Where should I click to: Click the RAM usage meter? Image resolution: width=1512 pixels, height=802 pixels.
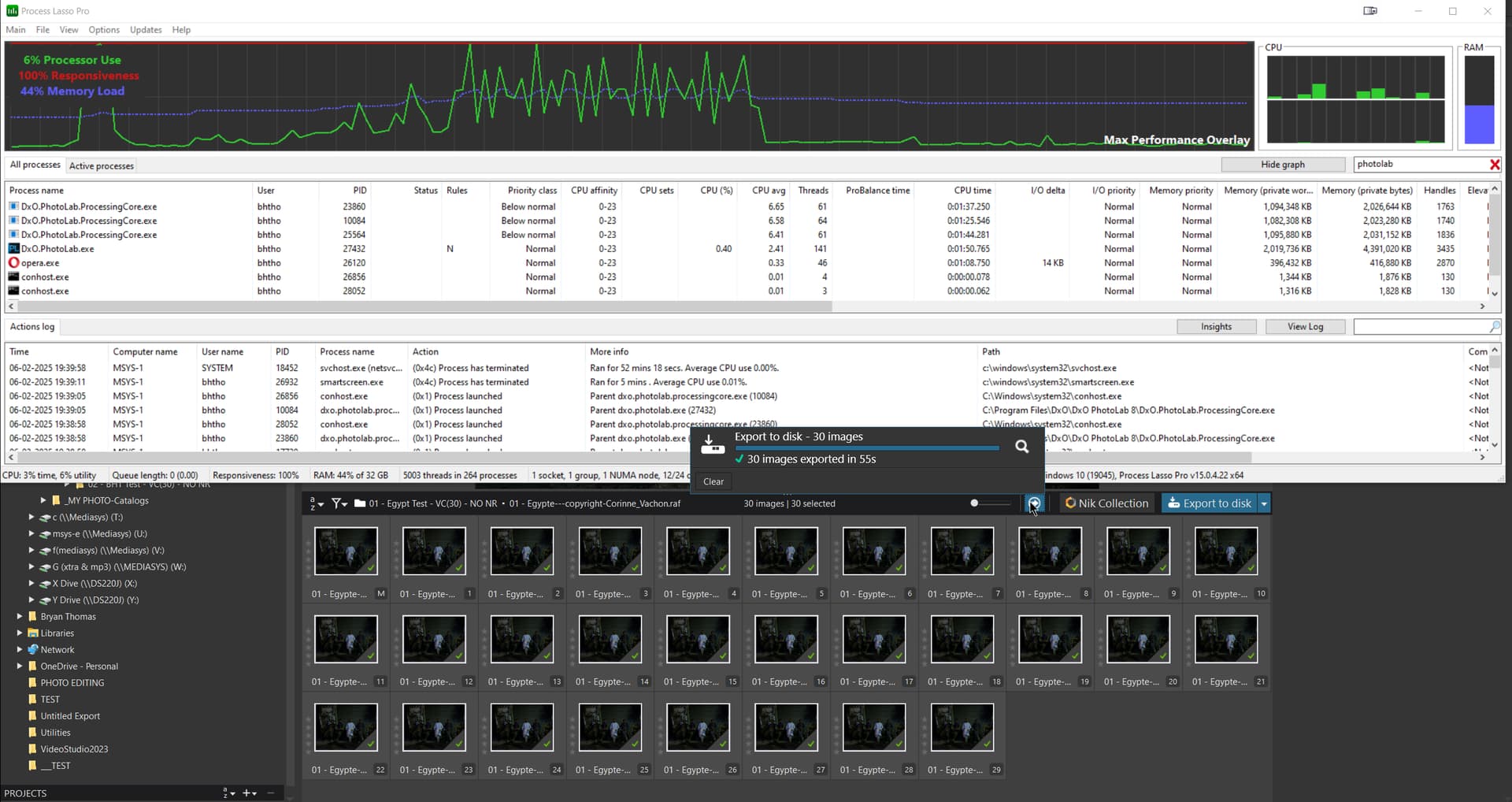click(x=1479, y=100)
